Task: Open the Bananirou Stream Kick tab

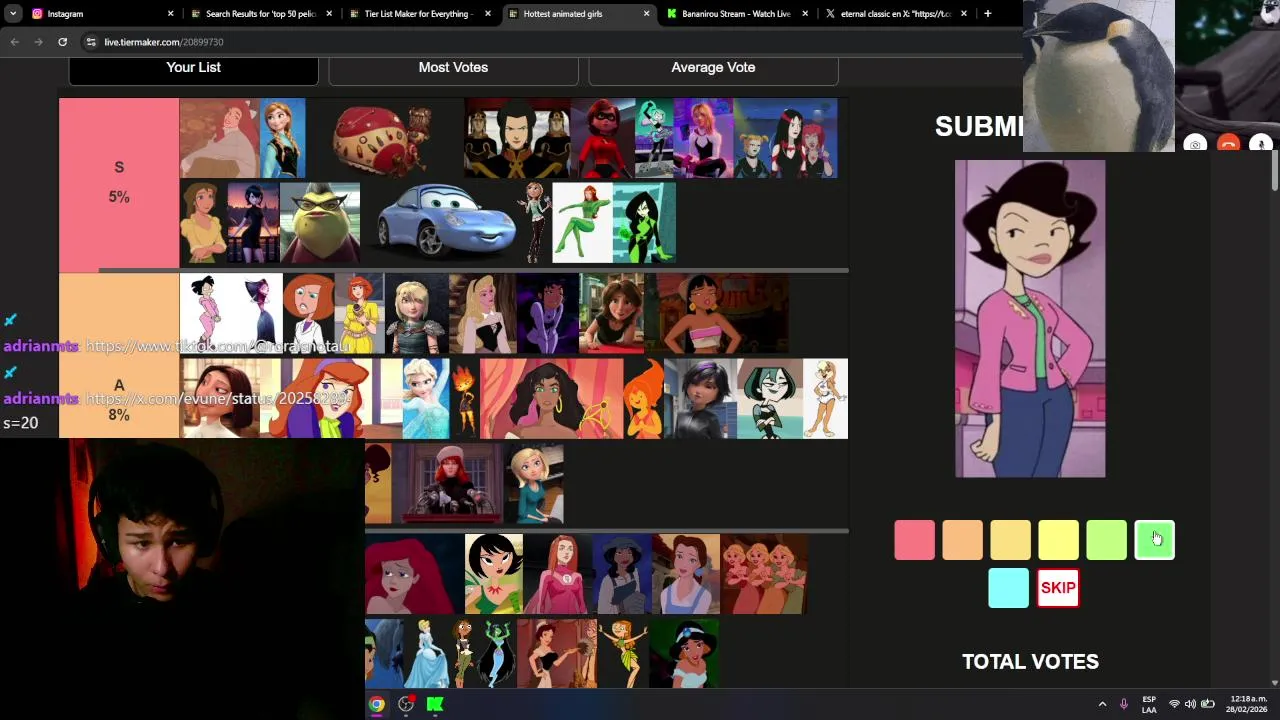Action: tap(737, 14)
